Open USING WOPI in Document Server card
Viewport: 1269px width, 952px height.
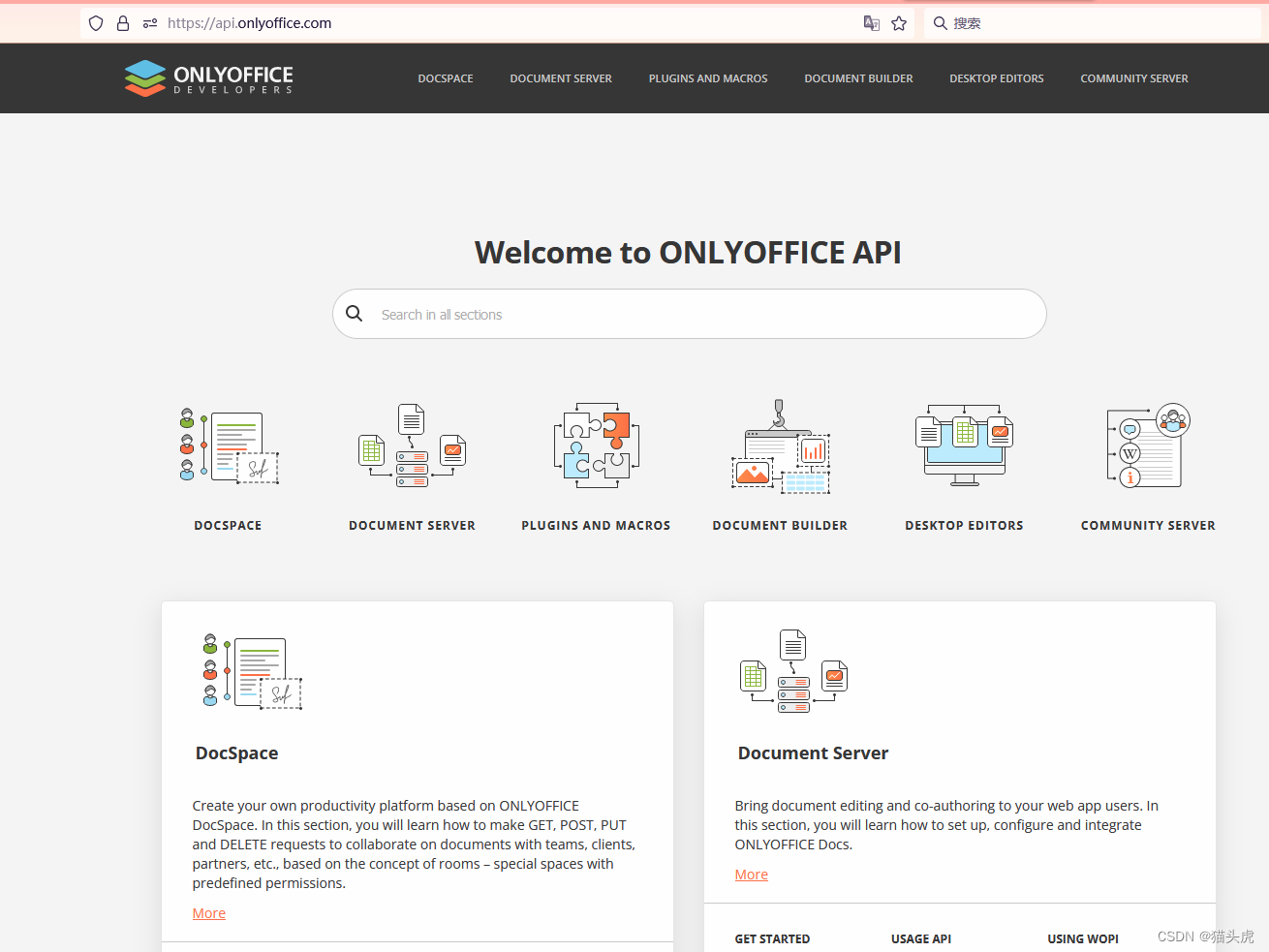click(x=1083, y=939)
